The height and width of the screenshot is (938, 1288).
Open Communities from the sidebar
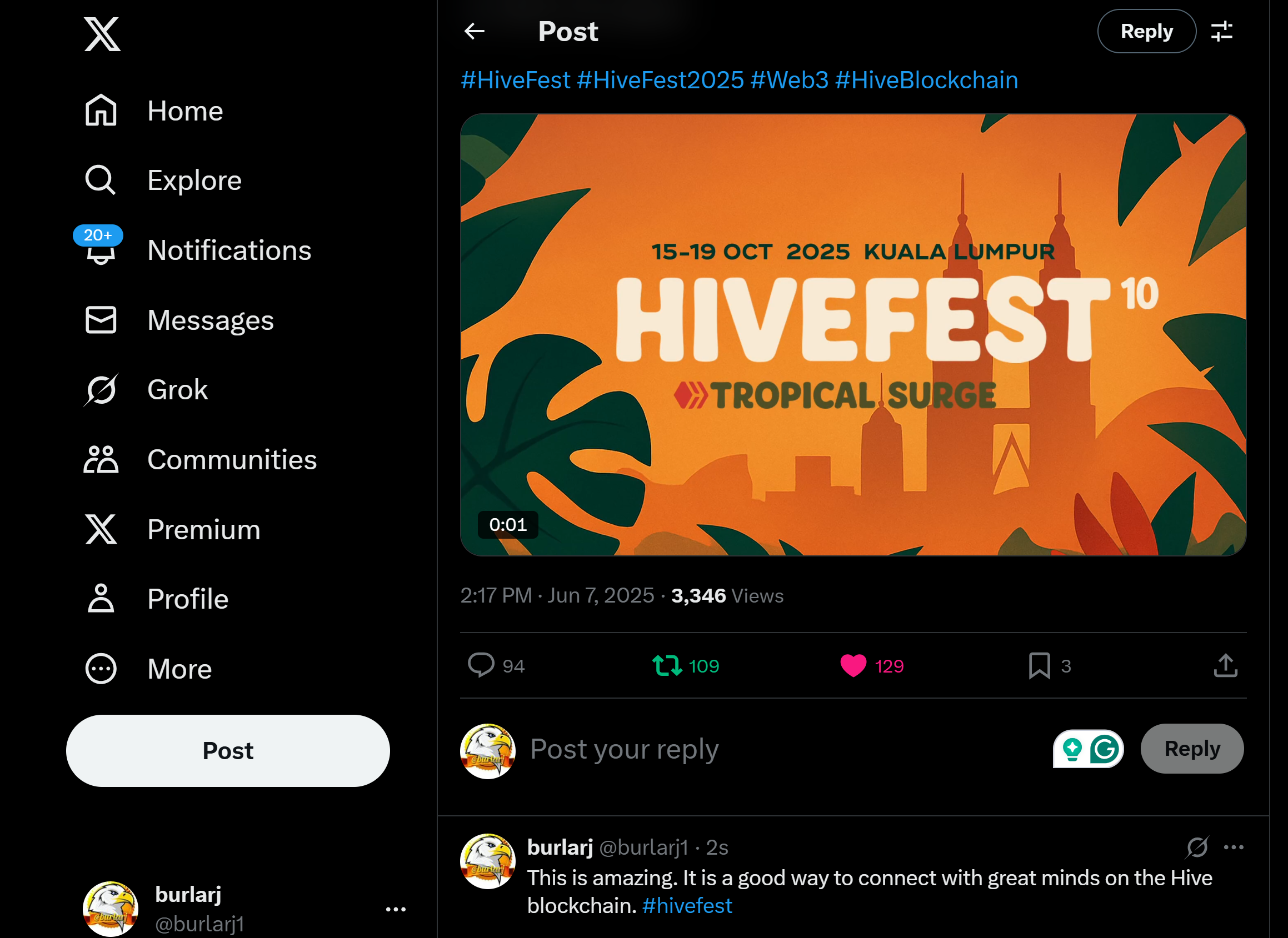(x=201, y=459)
